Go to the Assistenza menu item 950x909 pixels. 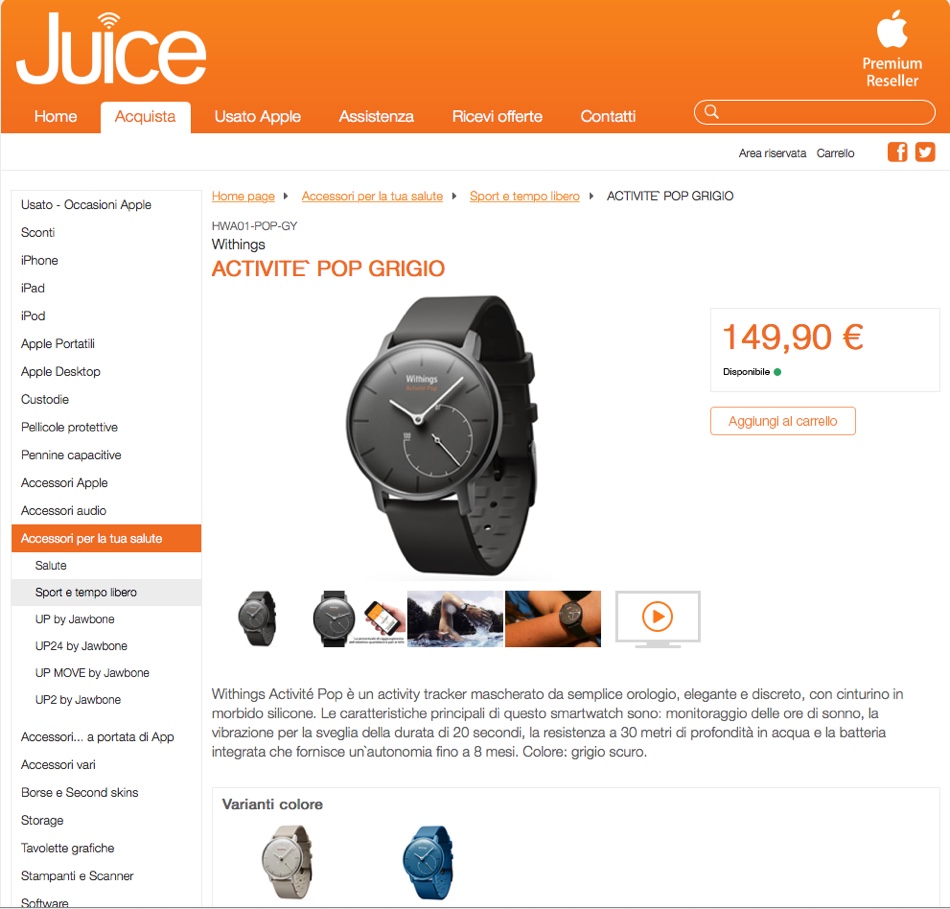coord(376,116)
